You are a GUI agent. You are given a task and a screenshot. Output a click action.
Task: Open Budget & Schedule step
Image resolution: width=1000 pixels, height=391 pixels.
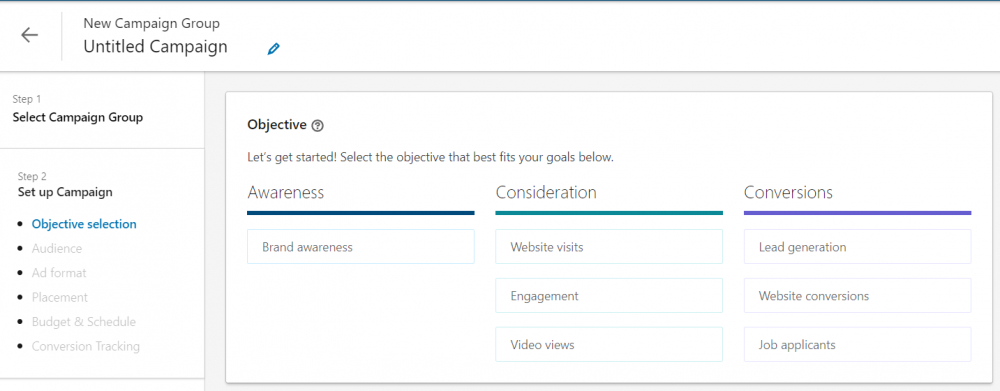point(84,322)
